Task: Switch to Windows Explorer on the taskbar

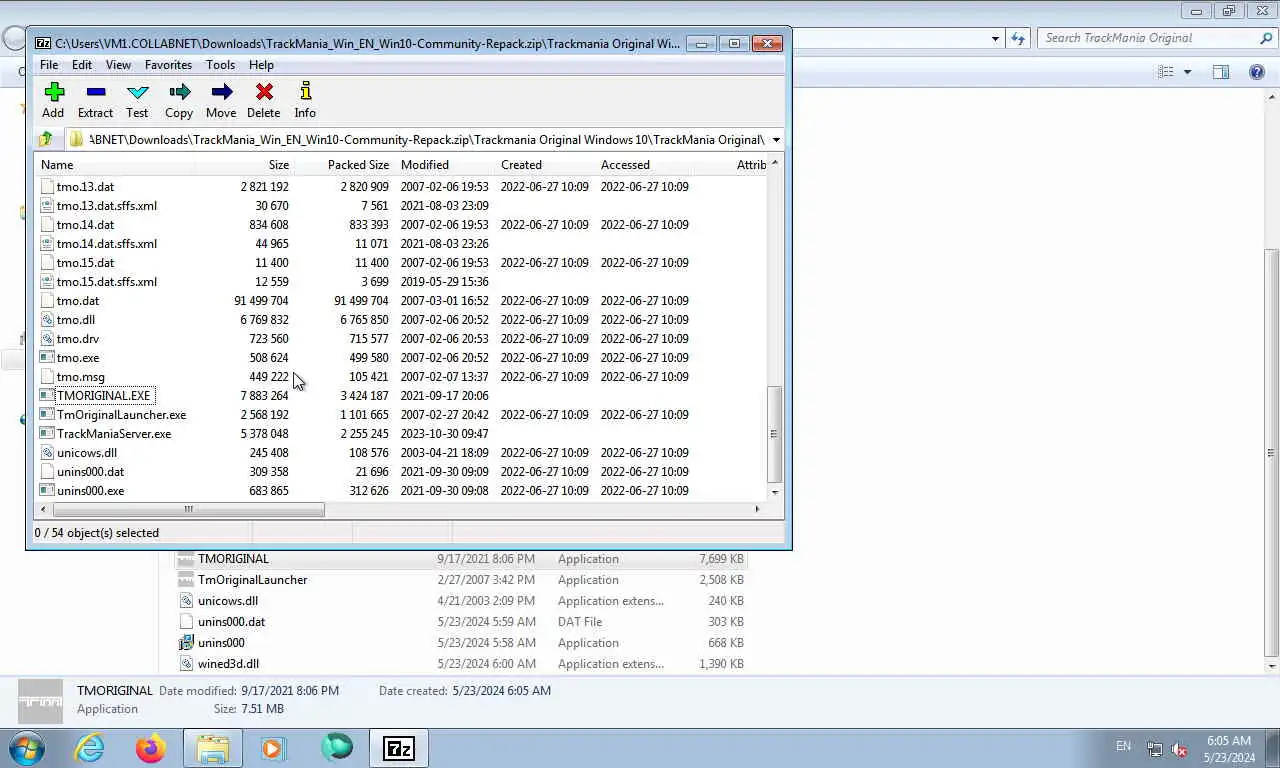Action: click(213, 748)
